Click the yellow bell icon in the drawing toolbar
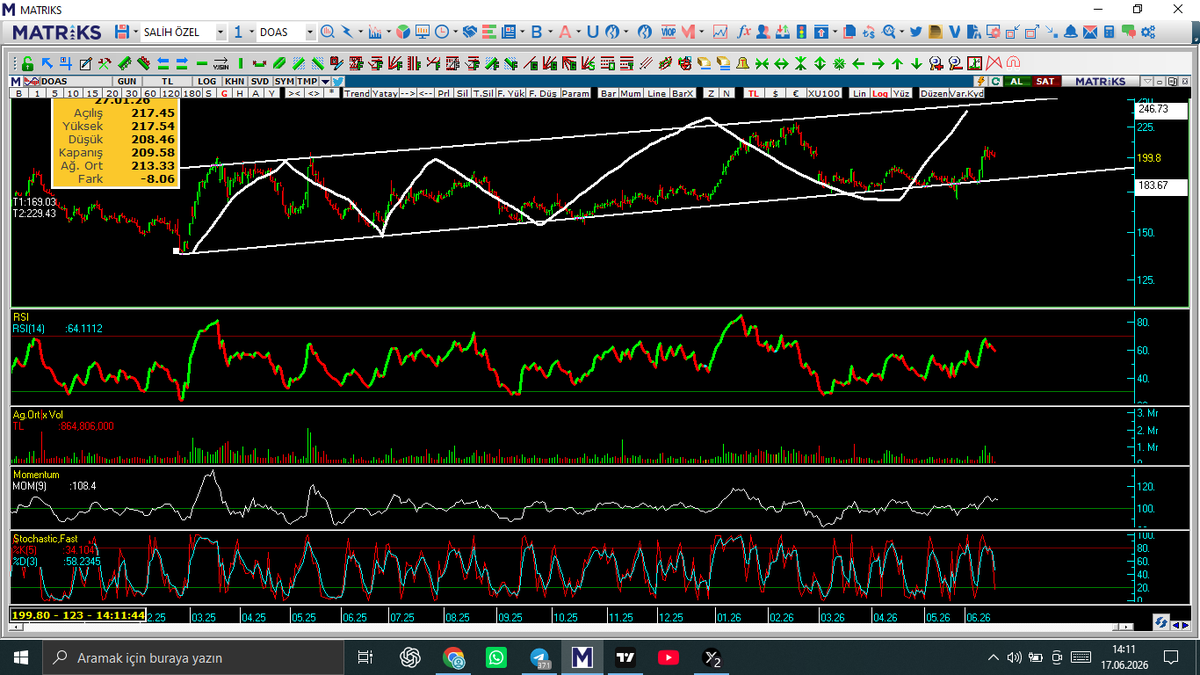Screen dimensions: 1200x675 (743, 63)
